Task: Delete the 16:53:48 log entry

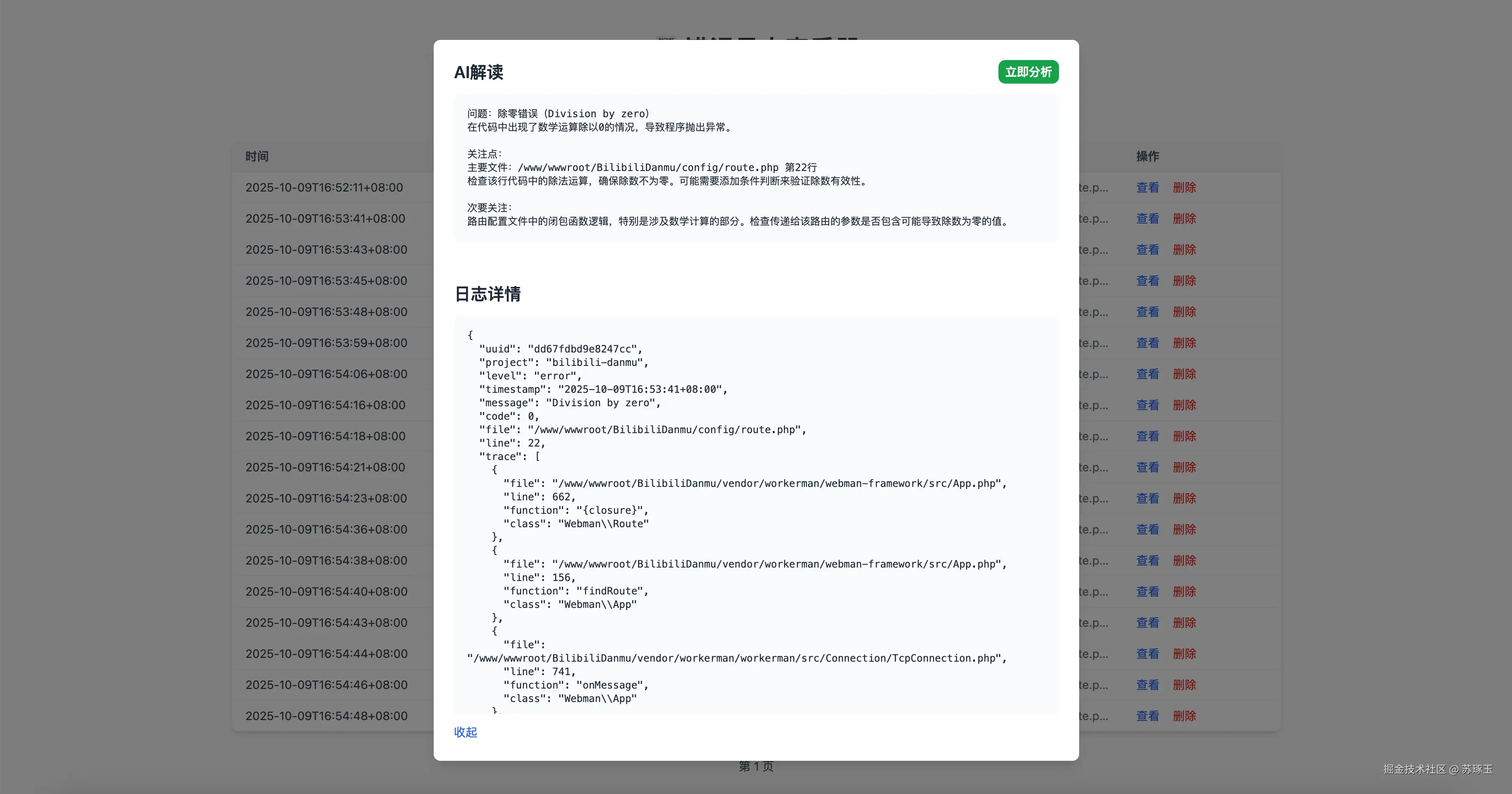Action: [1184, 312]
